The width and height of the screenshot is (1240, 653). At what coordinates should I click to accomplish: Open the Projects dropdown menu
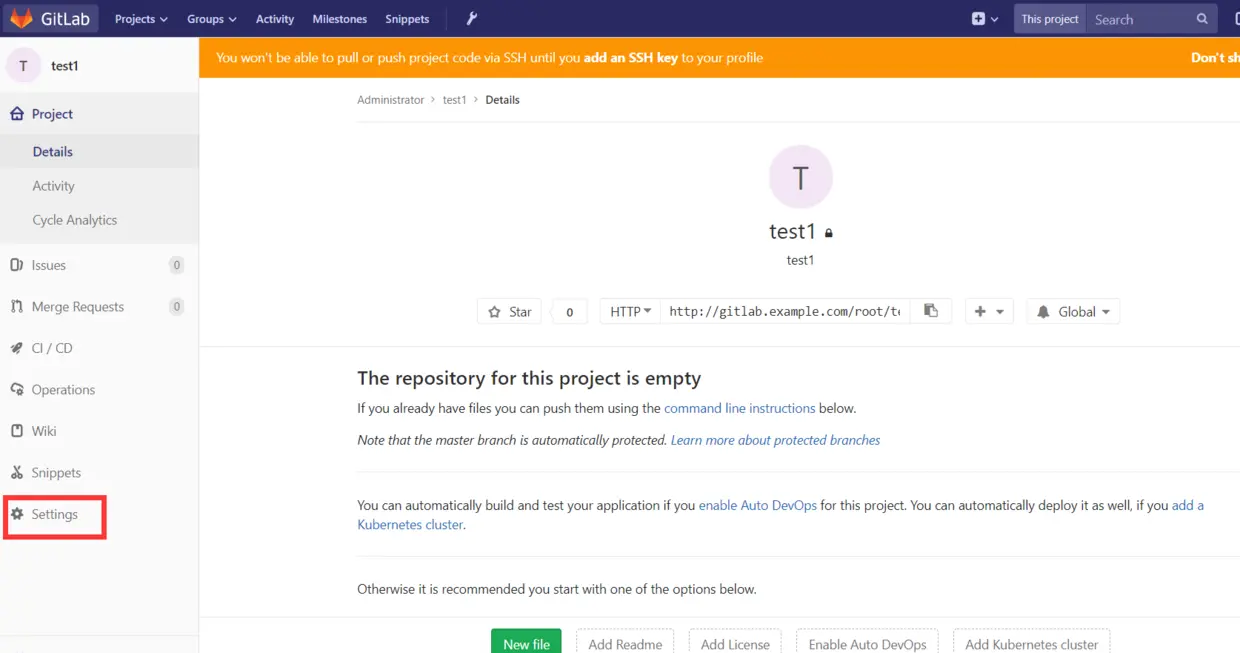(x=141, y=19)
